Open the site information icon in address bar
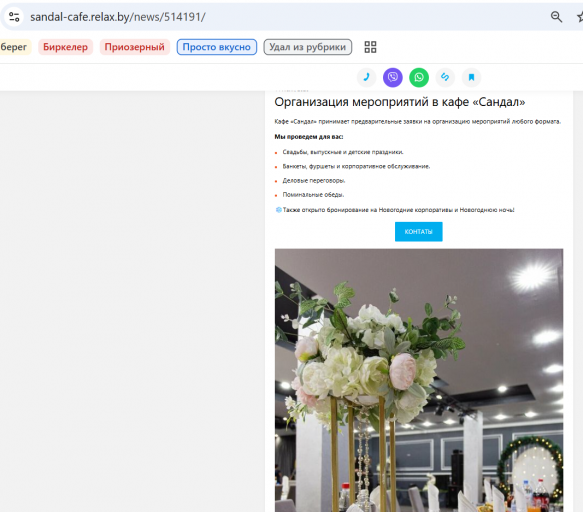Screen dimensions: 583x512 (14, 17)
